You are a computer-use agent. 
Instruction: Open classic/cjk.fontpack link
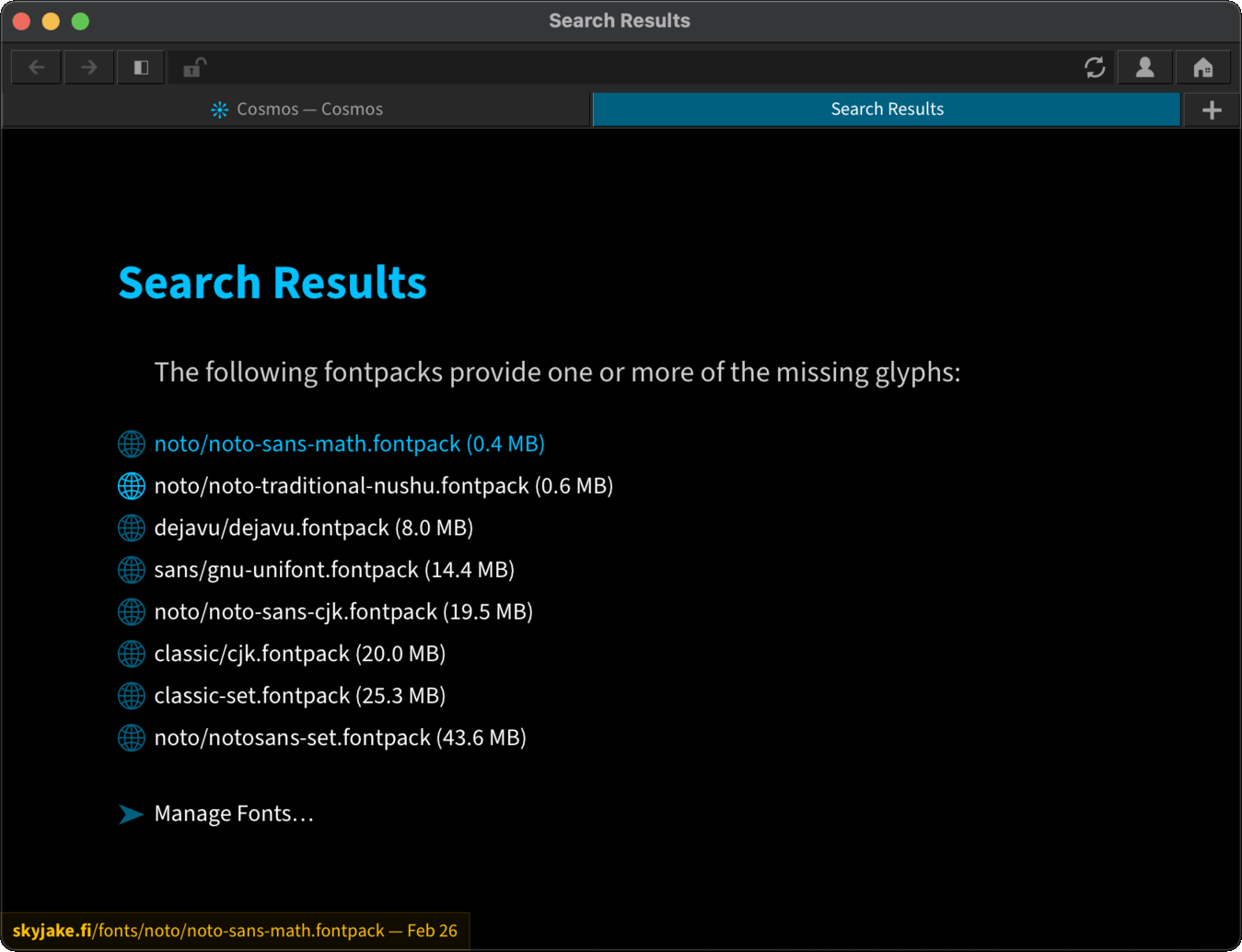pyautogui.click(x=299, y=654)
